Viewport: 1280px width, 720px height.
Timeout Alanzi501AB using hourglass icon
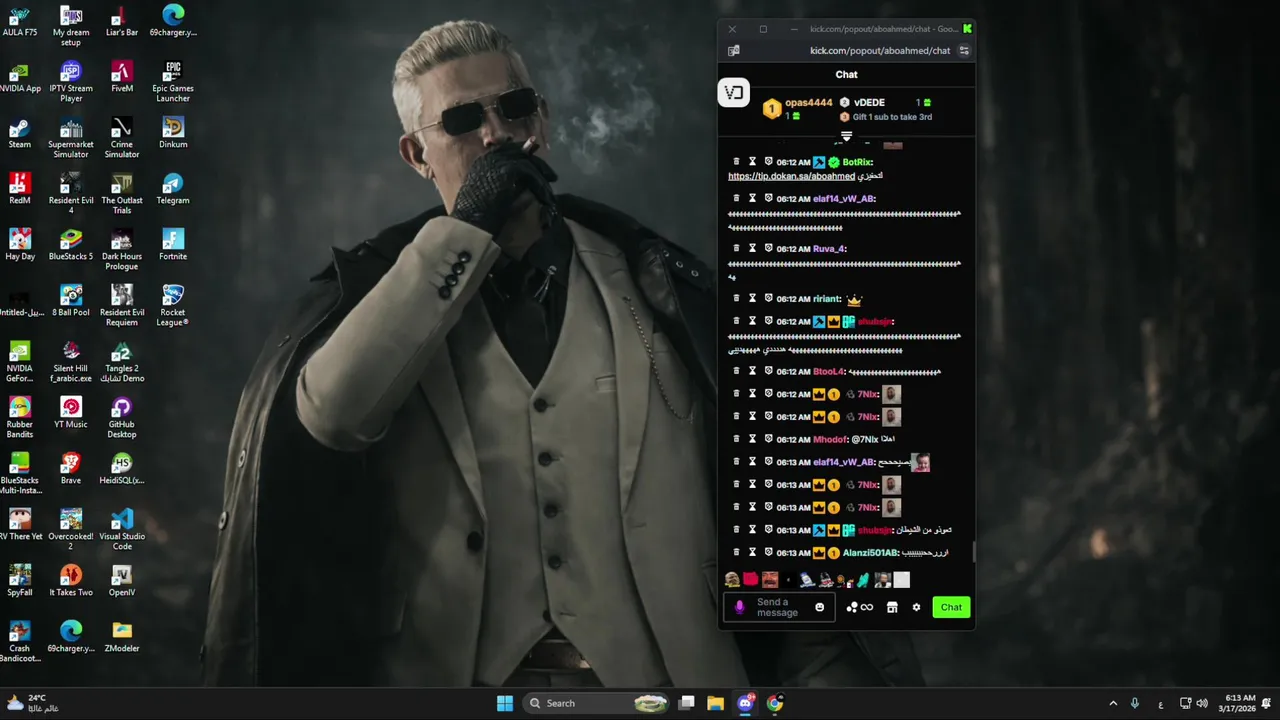point(752,552)
